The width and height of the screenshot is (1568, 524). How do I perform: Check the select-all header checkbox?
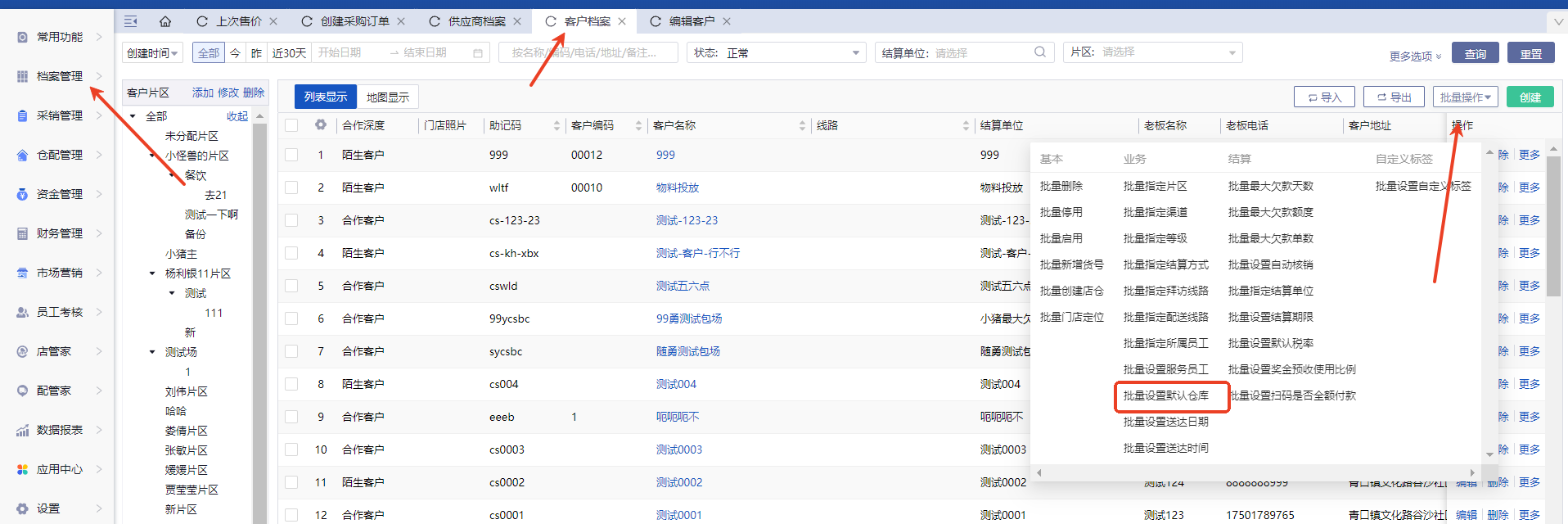(291, 125)
